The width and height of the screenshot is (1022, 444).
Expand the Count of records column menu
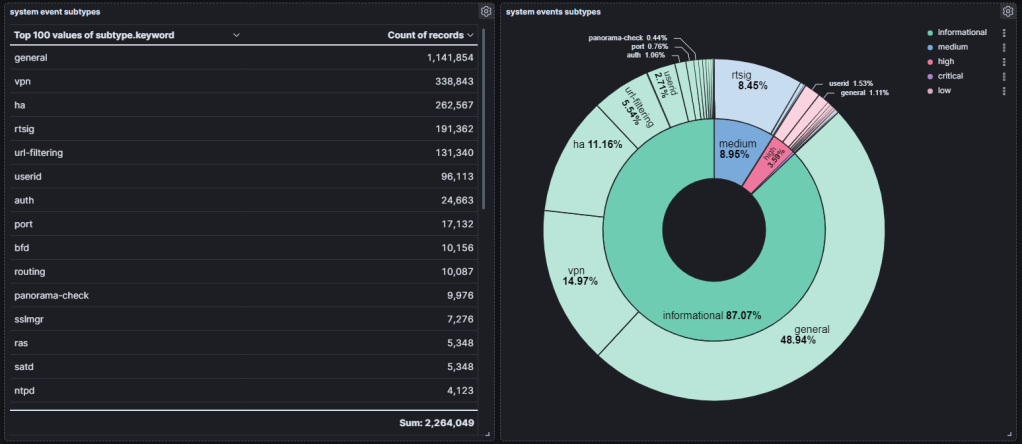pos(470,35)
